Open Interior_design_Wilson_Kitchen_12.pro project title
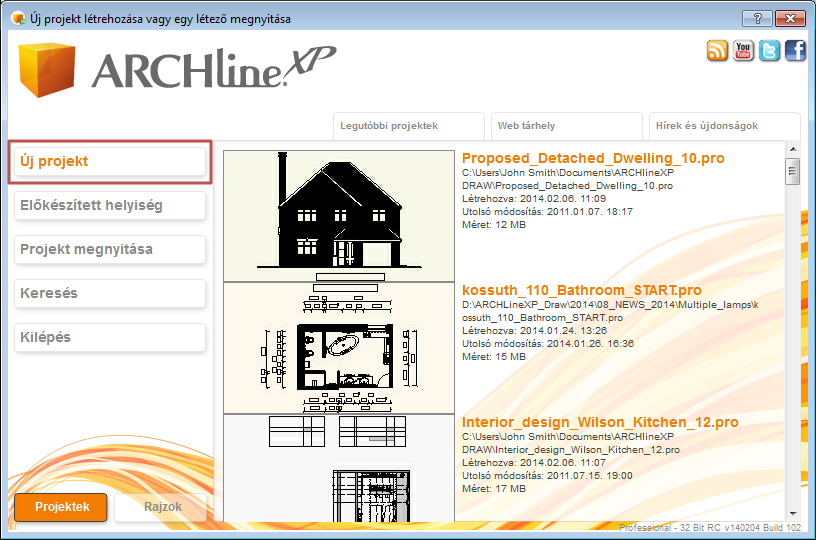Viewport: 816px width, 540px height. pos(600,422)
